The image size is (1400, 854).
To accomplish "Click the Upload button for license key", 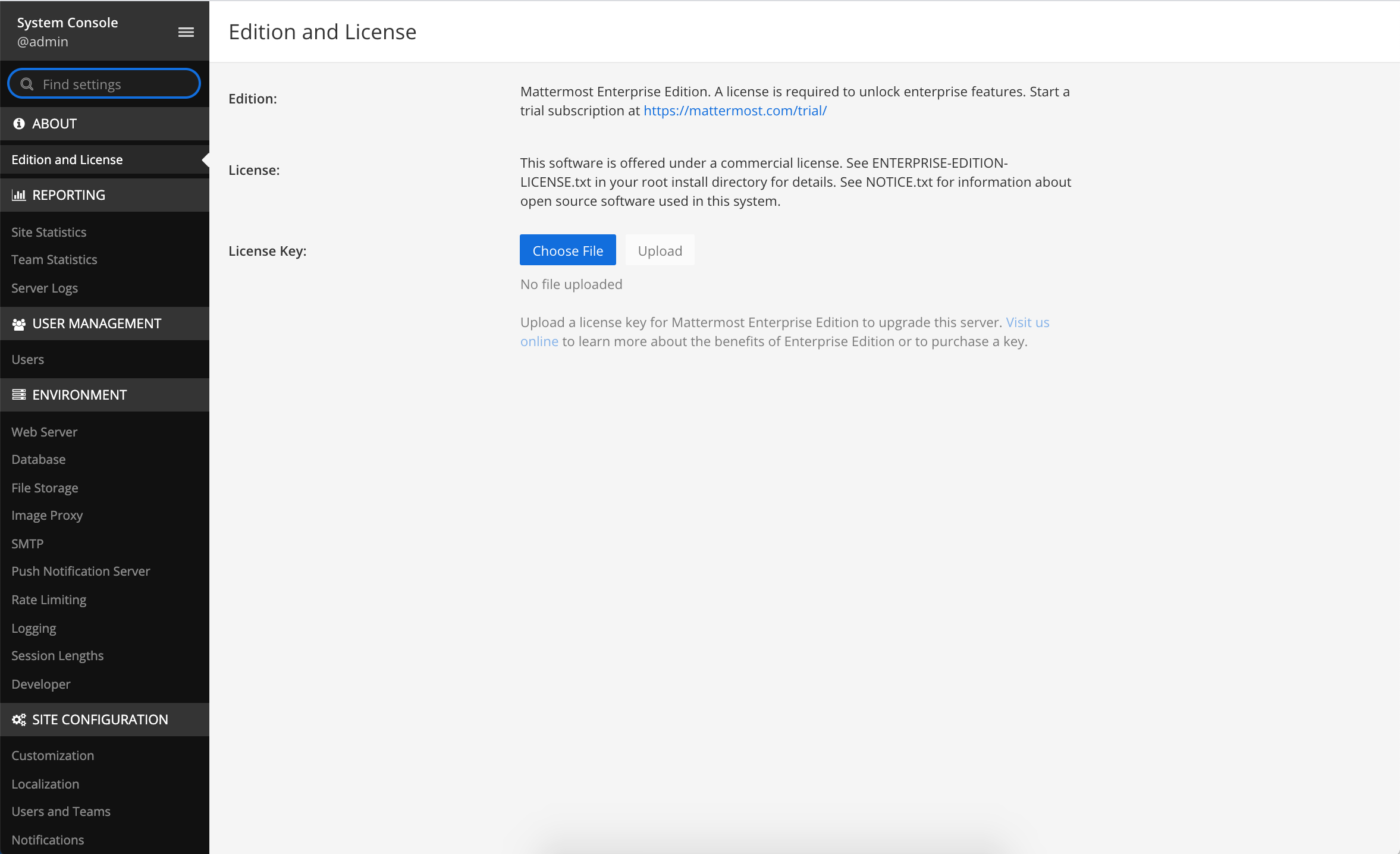I will point(658,250).
